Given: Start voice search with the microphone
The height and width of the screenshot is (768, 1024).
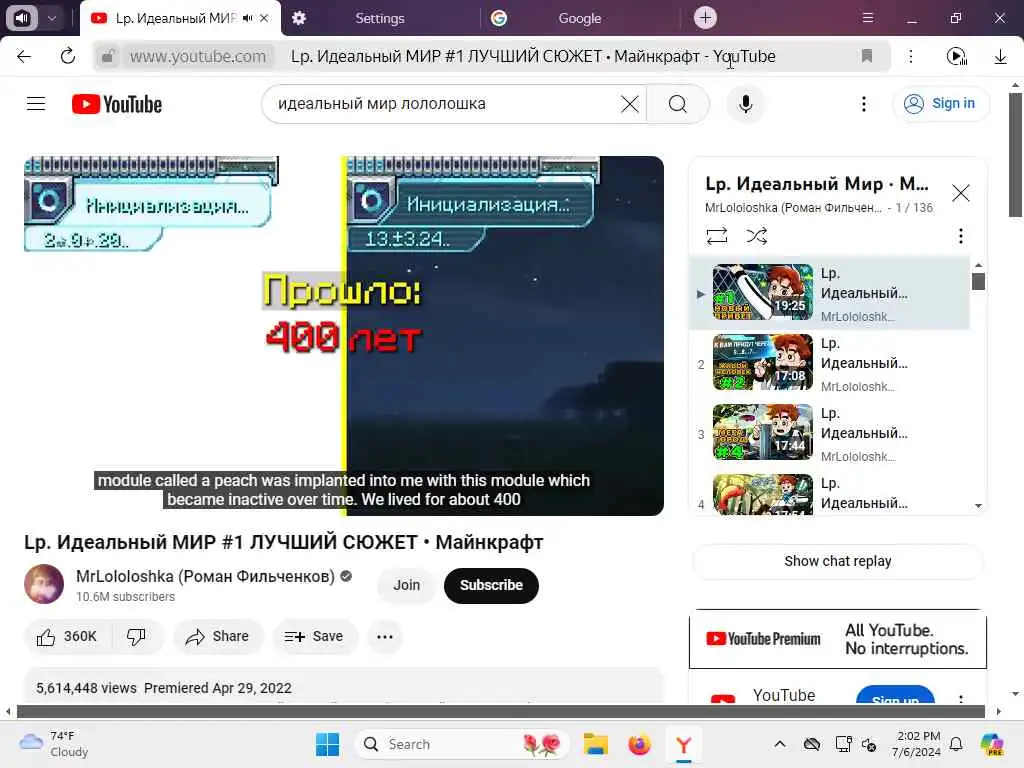Looking at the screenshot, I should [745, 104].
